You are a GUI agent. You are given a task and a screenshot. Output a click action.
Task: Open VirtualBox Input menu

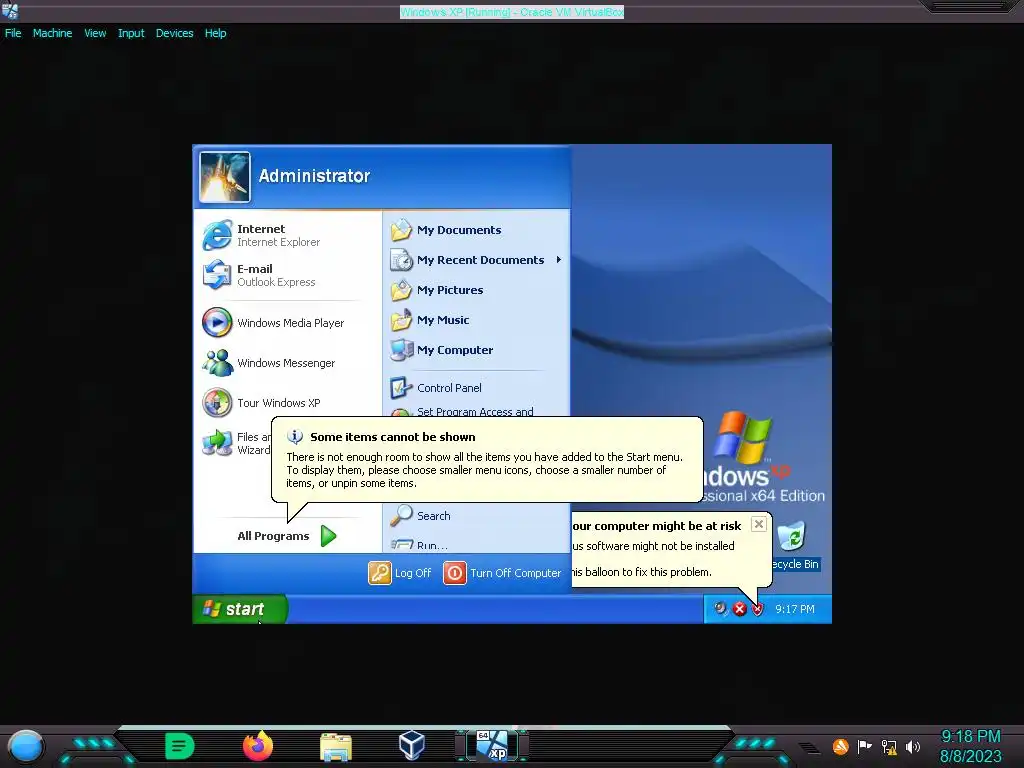[x=131, y=33]
